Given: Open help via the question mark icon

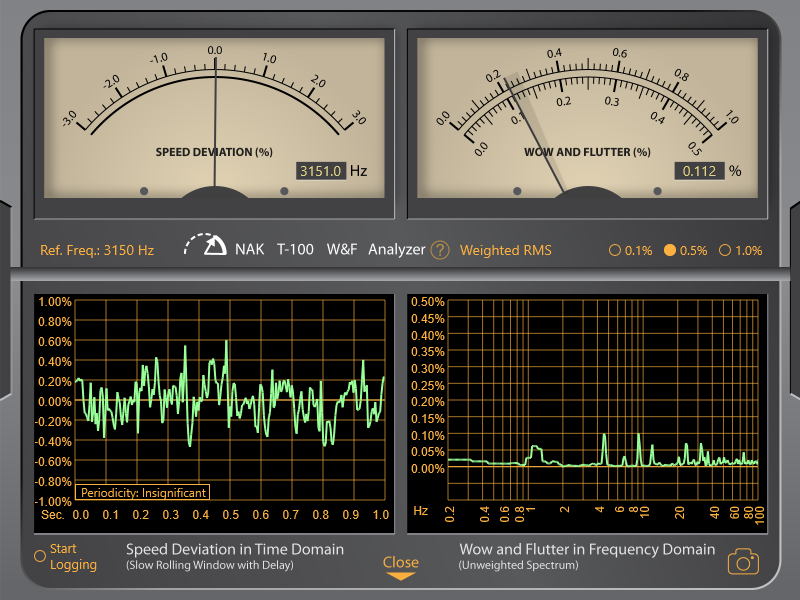Looking at the screenshot, I should coord(440,250).
